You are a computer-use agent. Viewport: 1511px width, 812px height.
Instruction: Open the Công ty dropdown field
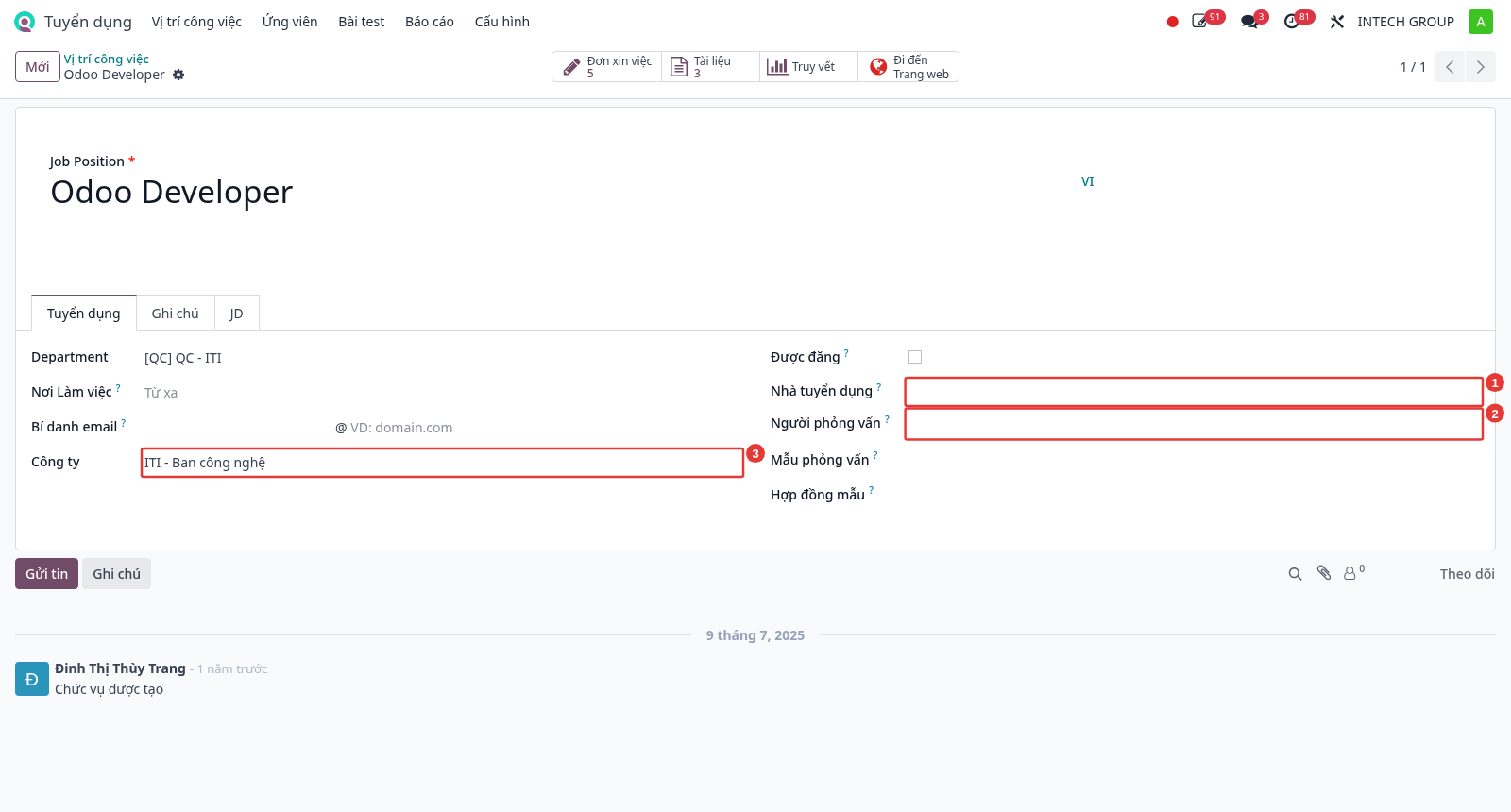pos(442,463)
